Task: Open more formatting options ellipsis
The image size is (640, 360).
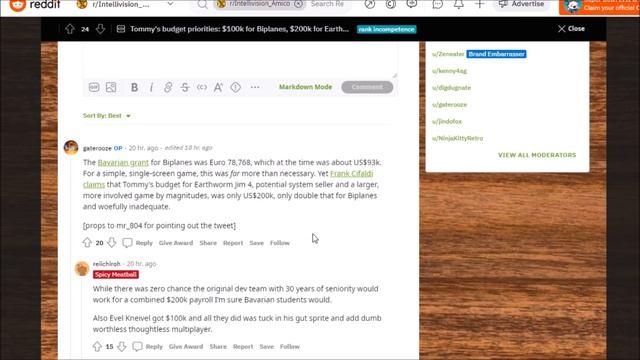Action: point(255,87)
